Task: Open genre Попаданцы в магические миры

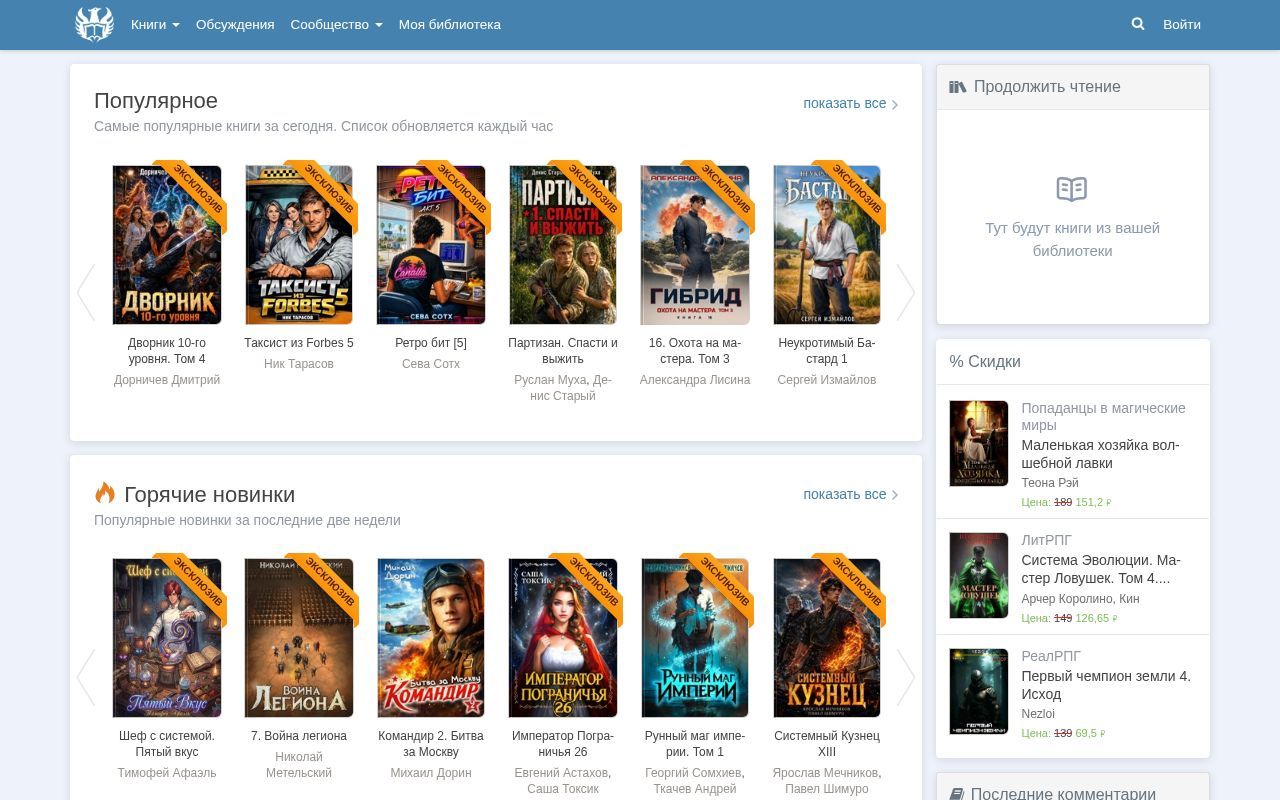Action: 1103,416
